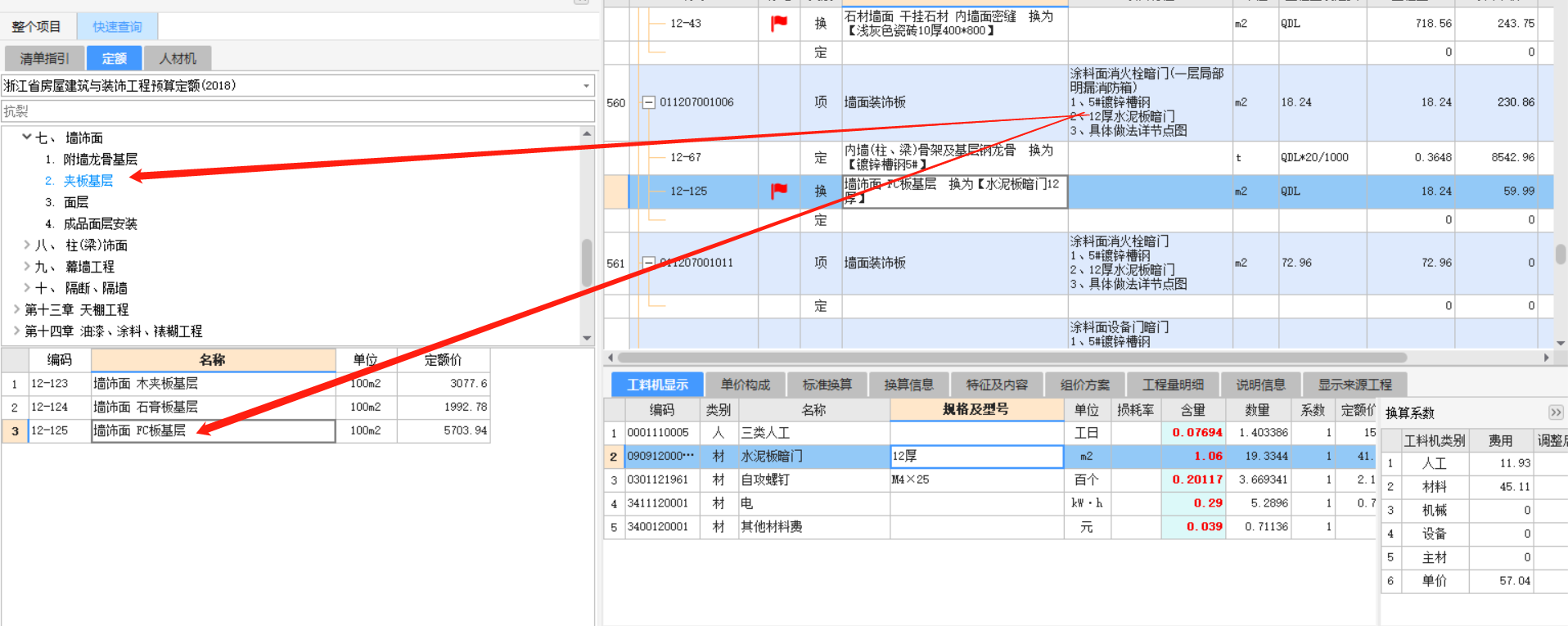Expand the 十、隔断、隔墙 node
Viewport: 1568px width, 626px height.
(x=27, y=287)
